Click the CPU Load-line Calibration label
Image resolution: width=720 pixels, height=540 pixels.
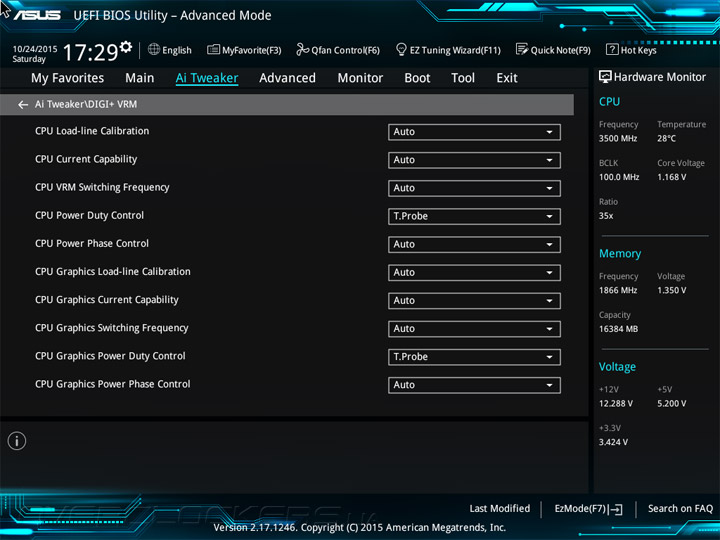(x=92, y=131)
